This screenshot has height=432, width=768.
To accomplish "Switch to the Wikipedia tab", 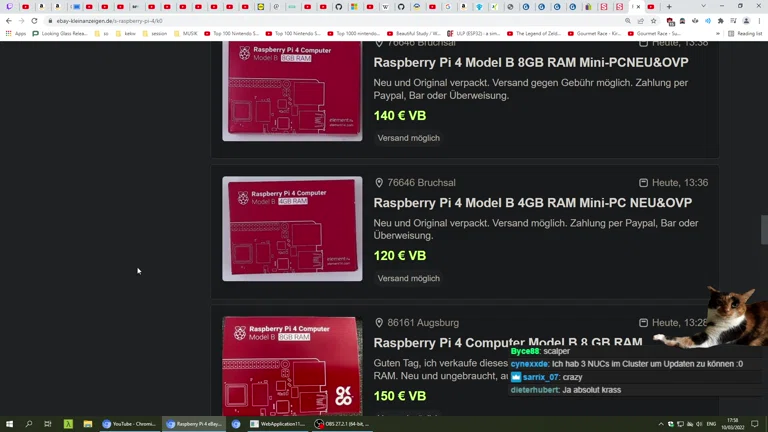I will [x=385, y=7].
